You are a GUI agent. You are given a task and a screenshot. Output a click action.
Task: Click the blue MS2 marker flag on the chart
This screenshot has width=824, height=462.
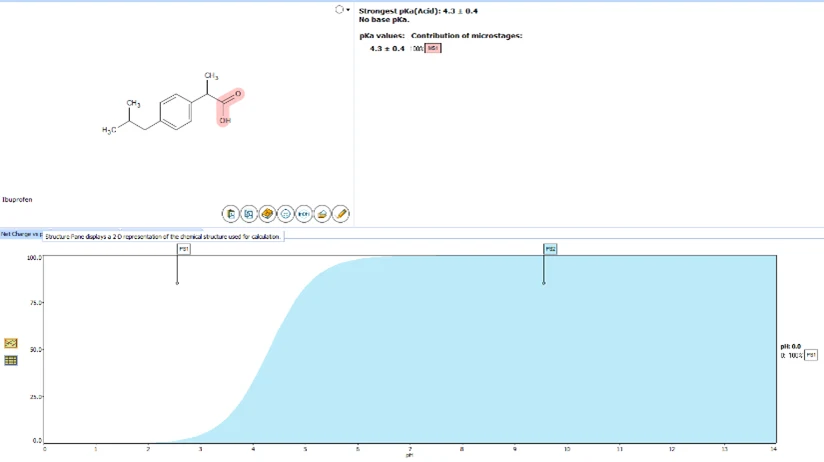coord(550,249)
